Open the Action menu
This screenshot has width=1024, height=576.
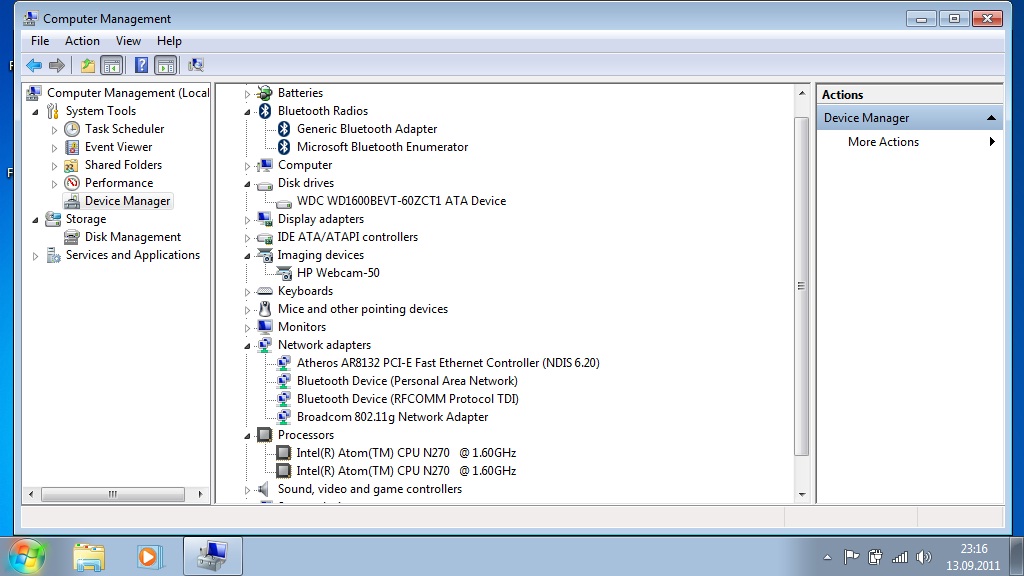[82, 41]
